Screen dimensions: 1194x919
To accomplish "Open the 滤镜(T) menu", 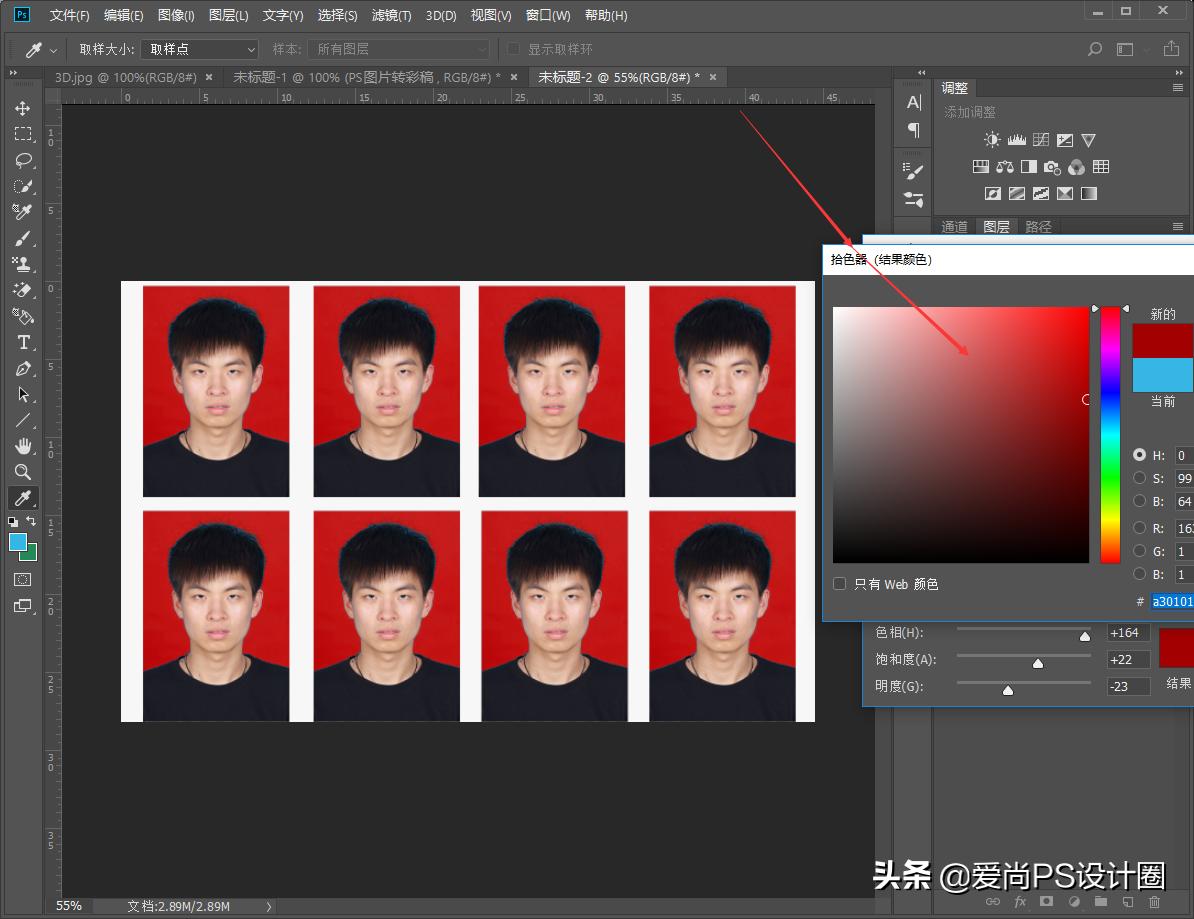I will [x=392, y=15].
